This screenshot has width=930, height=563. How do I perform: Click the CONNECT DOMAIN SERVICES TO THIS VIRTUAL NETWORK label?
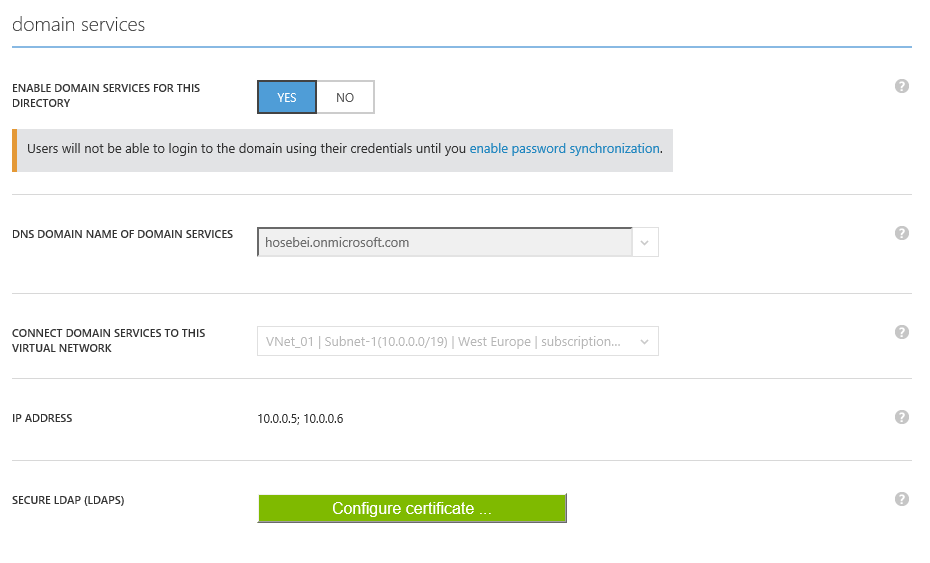click(x=109, y=341)
